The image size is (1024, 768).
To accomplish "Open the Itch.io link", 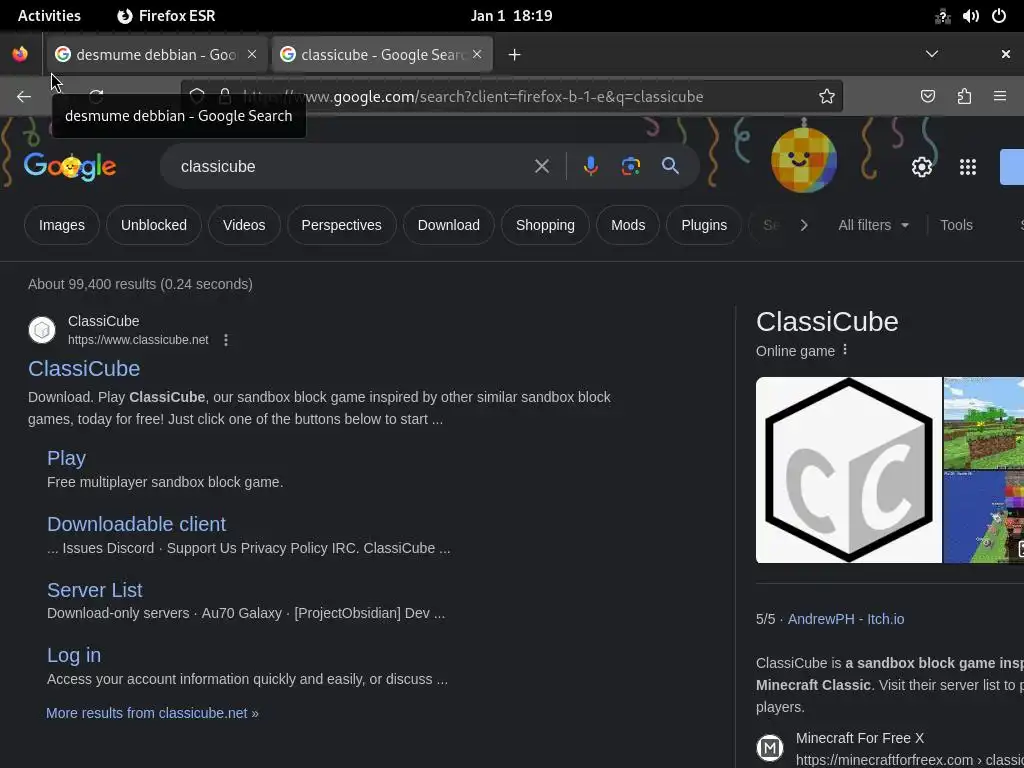I will (x=886, y=619).
